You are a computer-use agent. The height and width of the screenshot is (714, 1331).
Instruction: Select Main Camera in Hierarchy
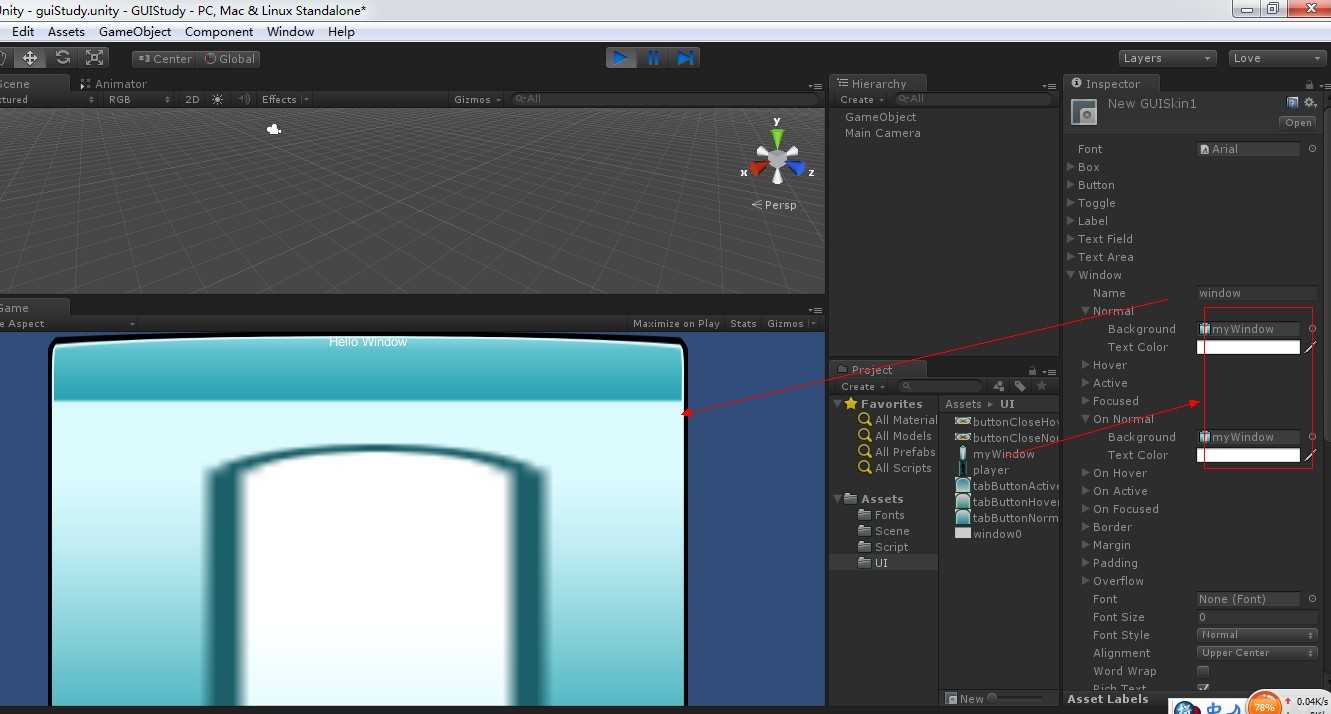pyautogui.click(x=882, y=133)
